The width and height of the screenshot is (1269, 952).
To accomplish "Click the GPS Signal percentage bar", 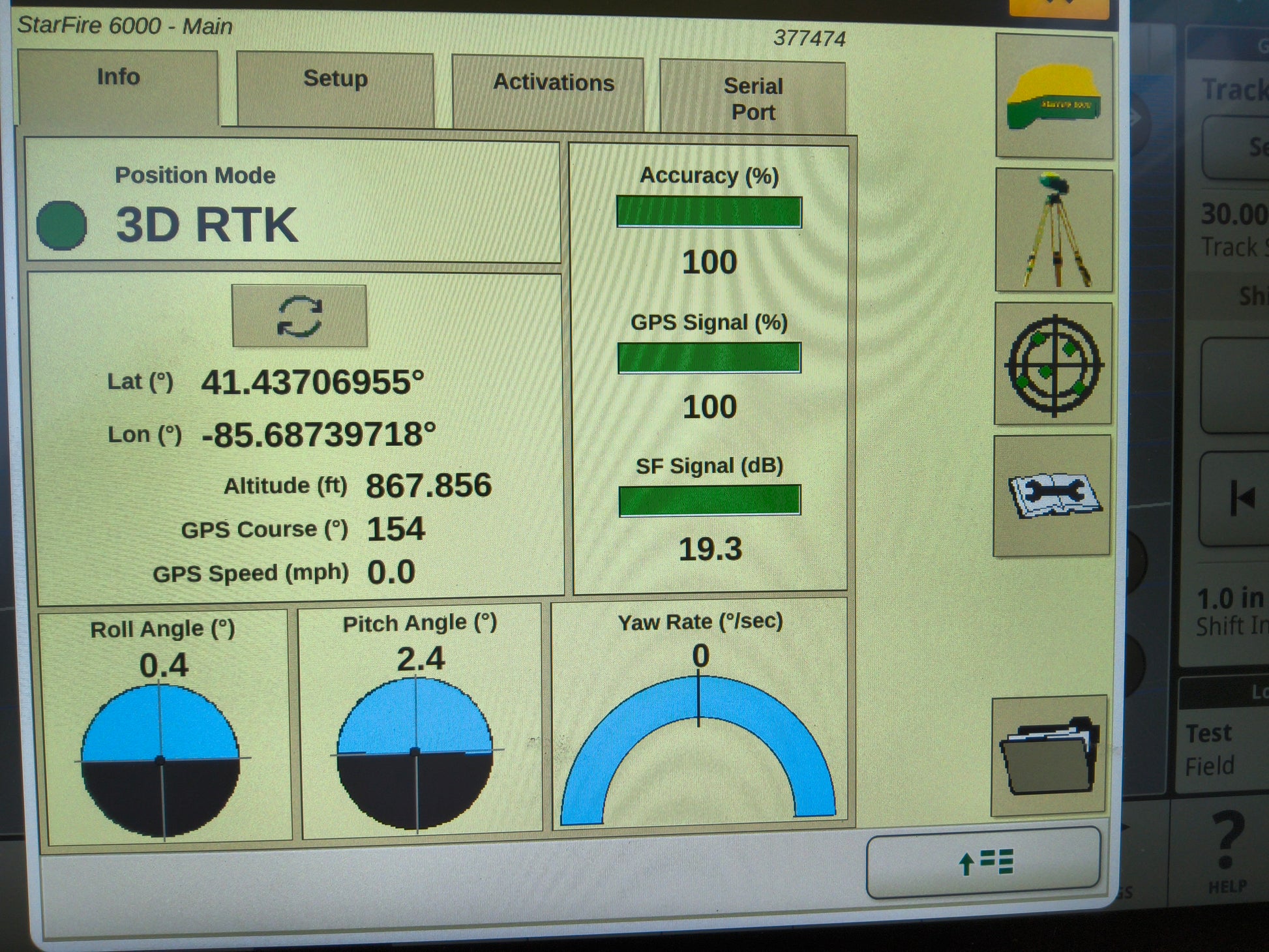I will coord(709,358).
